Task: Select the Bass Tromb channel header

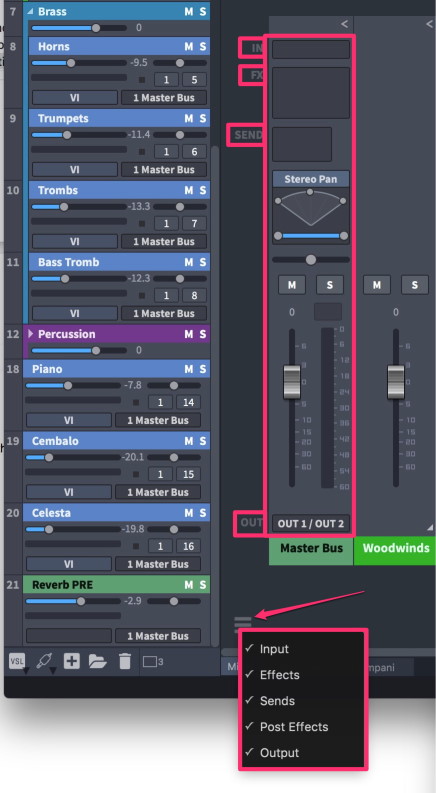Action: (x=119, y=262)
